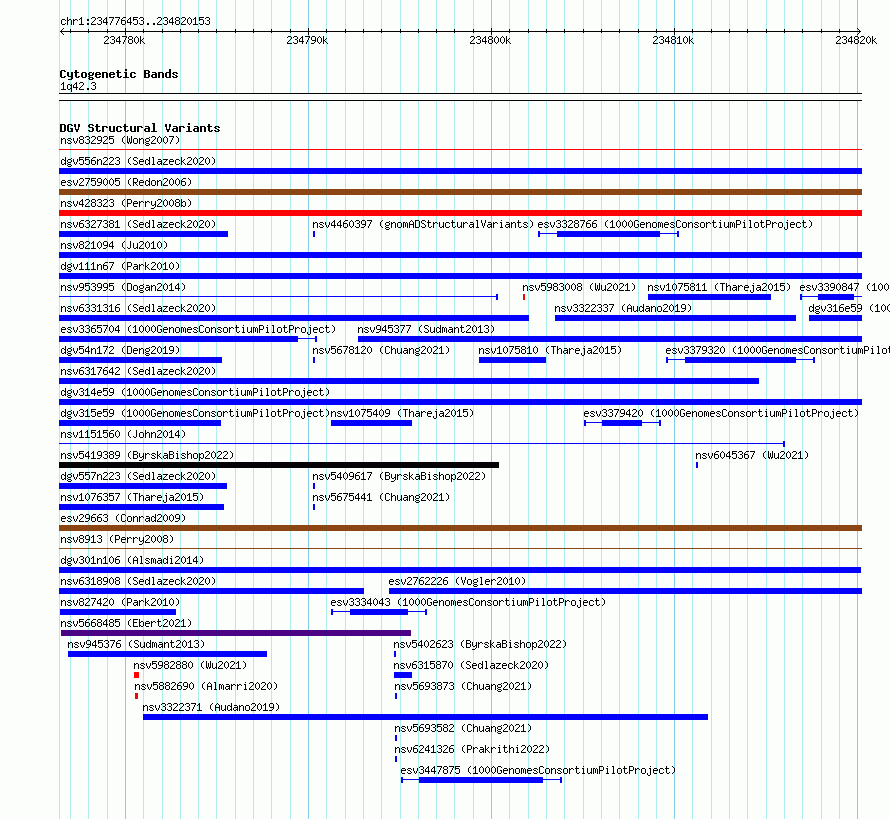The image size is (890, 819).
Task: Click nsv5402623 (ByrskaBishop2022) label
Action: [x=480, y=644]
